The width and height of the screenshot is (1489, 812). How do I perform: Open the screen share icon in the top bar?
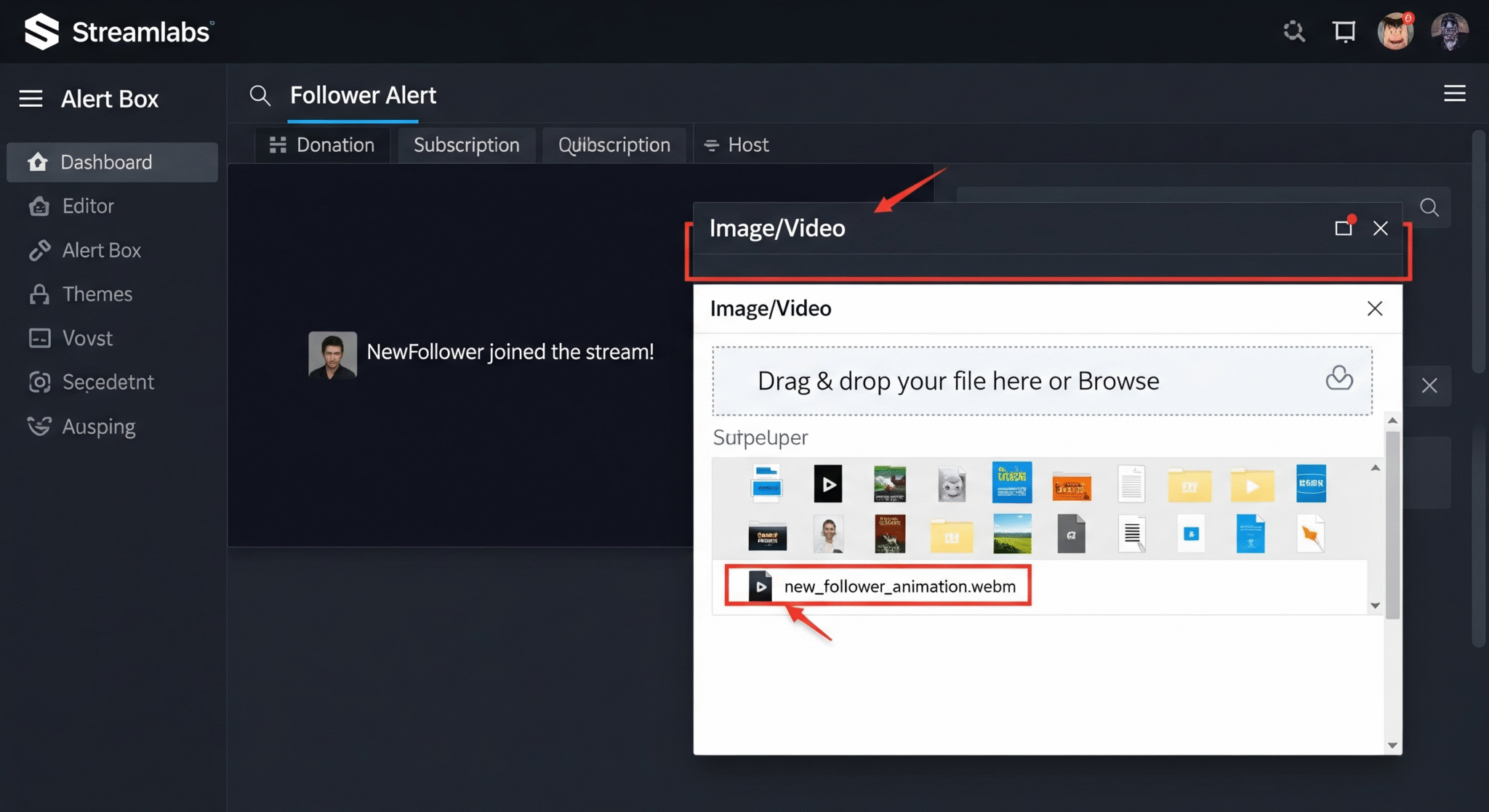point(1344,31)
